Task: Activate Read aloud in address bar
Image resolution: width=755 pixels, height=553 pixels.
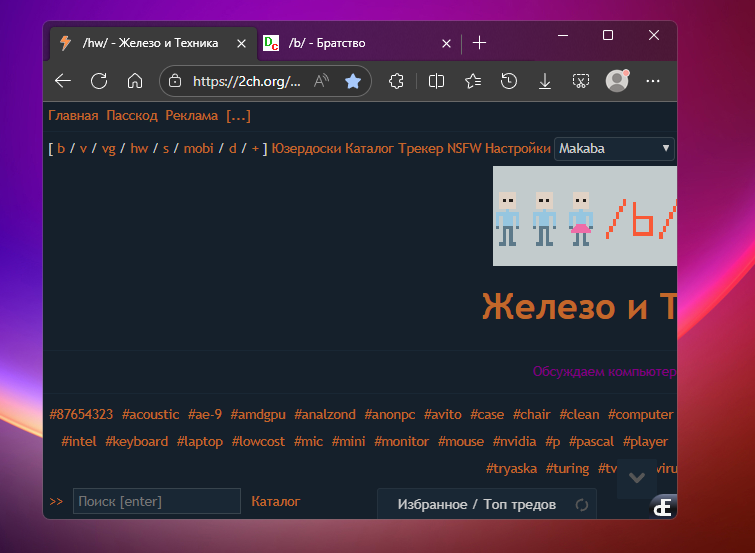Action: coord(321,81)
